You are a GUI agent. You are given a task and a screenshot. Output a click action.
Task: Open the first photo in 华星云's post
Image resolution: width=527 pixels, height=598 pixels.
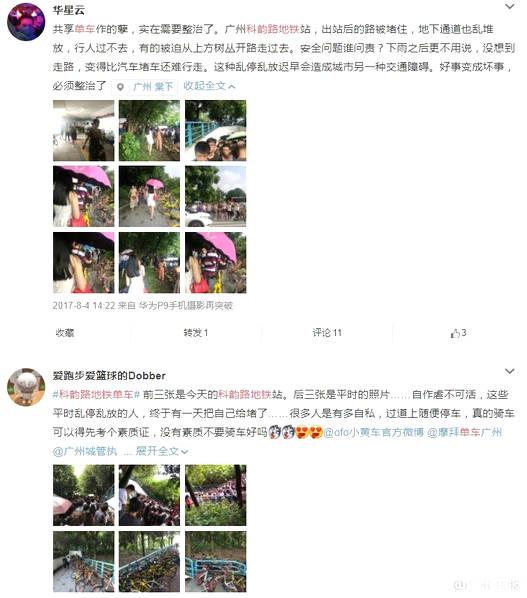tap(84, 130)
